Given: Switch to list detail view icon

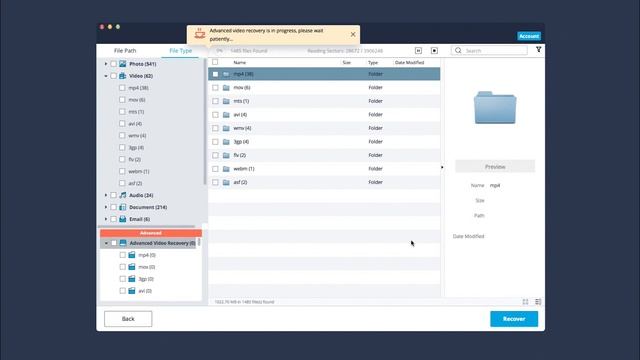Looking at the screenshot, I should [x=538, y=302].
